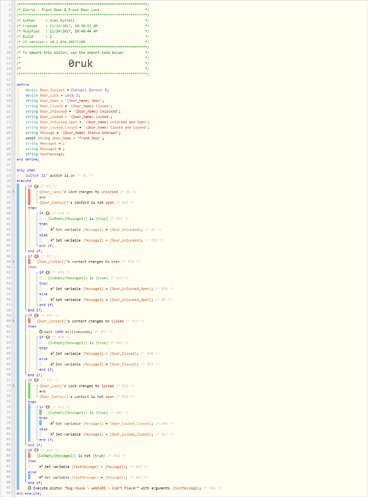Click the x² icon before Set variable textMessage = Message2
370x500 pixels.
41,467
